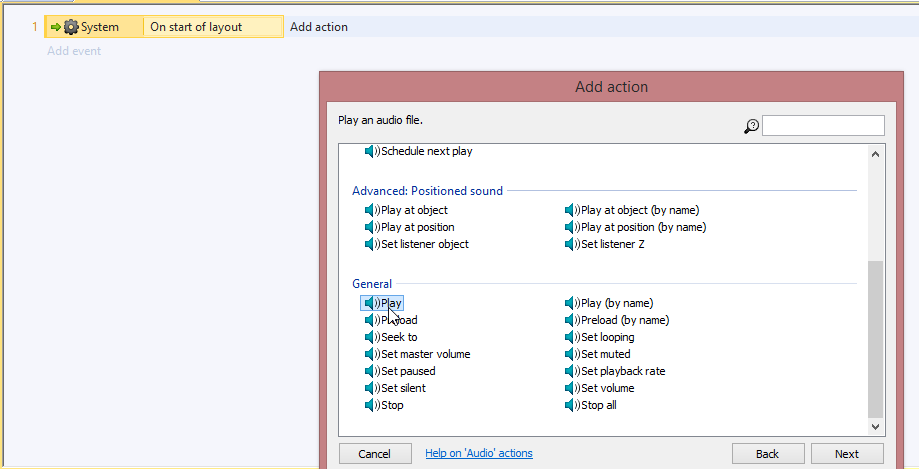This screenshot has height=469, width=919.
Task: Pick the Set volume action
Action: point(600,388)
